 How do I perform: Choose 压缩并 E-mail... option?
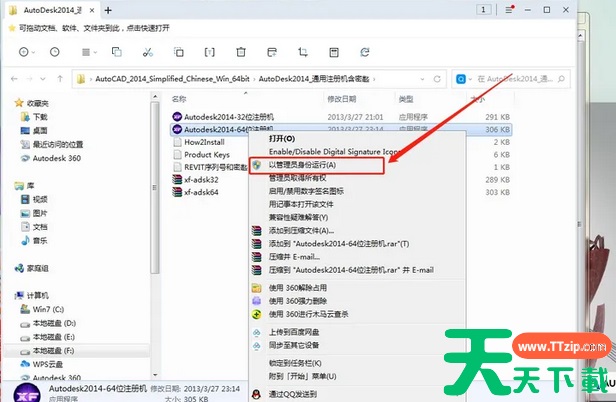[x=294, y=257]
